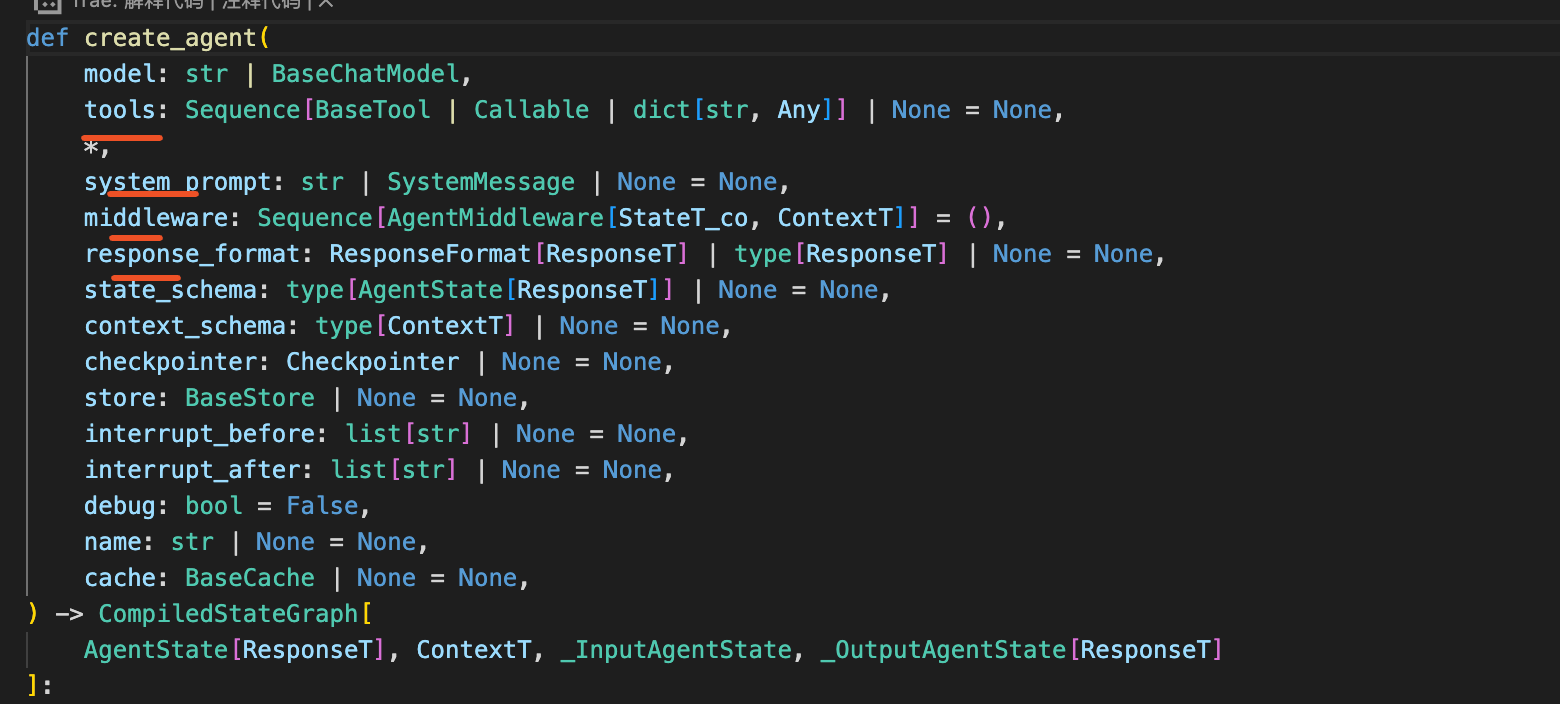The width and height of the screenshot is (1560, 704).
Task: Click AgentState on the state_schema line
Action: pos(430,290)
